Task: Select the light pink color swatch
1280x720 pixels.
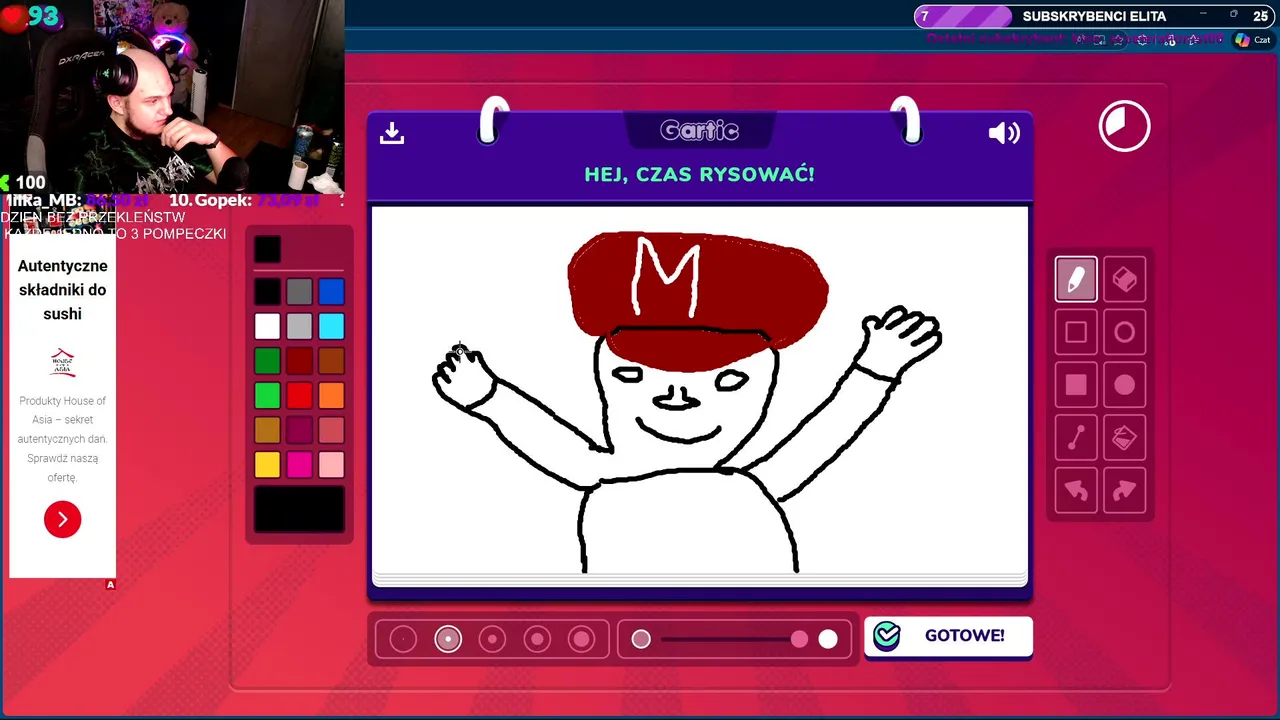Action: [331, 464]
